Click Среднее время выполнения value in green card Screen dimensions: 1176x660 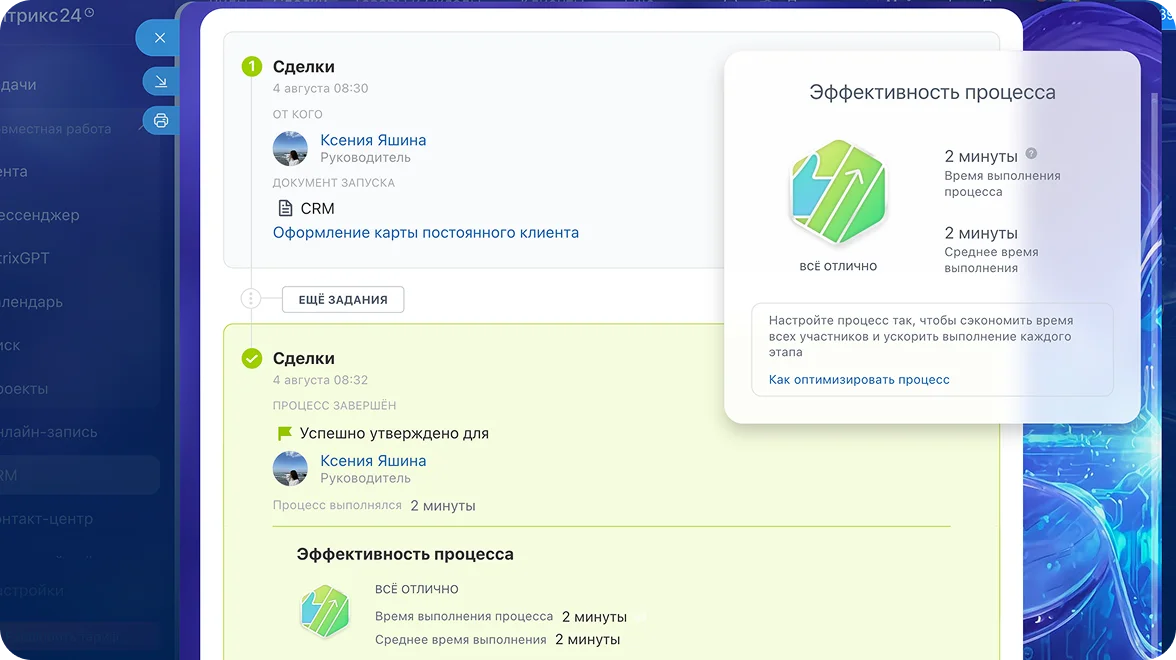[x=587, y=640]
